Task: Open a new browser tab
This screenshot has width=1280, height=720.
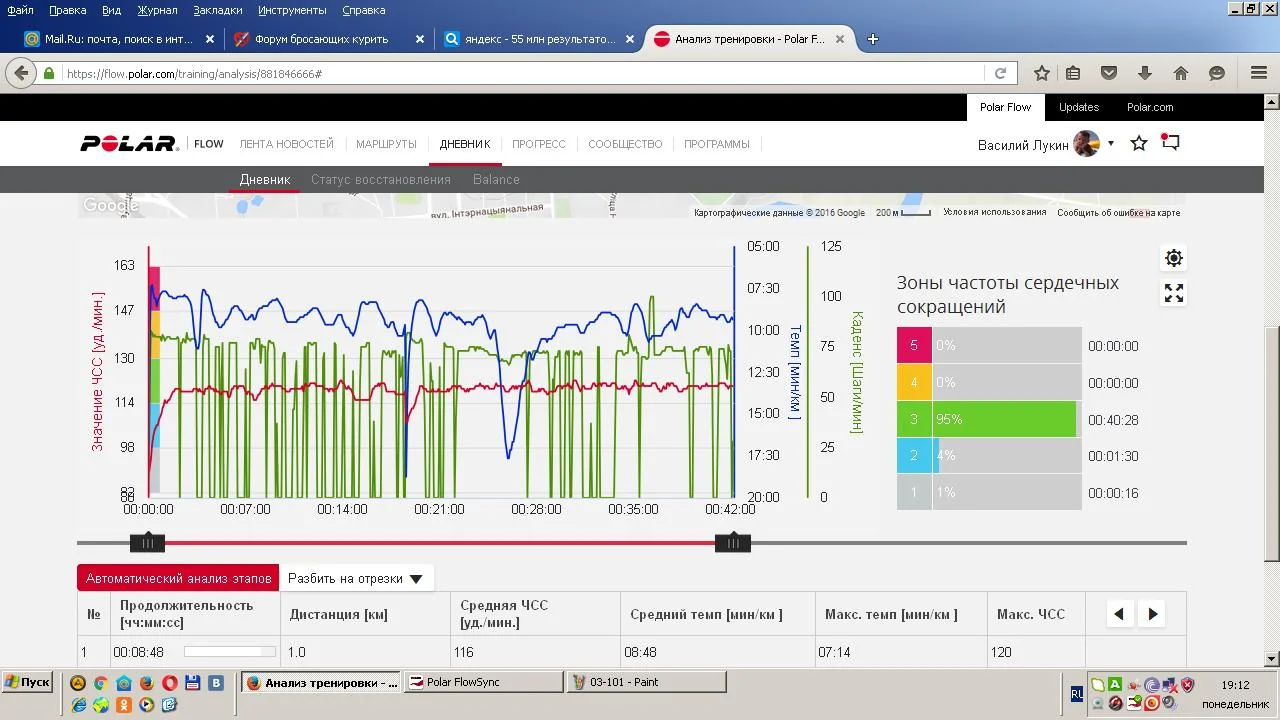Action: click(x=873, y=39)
